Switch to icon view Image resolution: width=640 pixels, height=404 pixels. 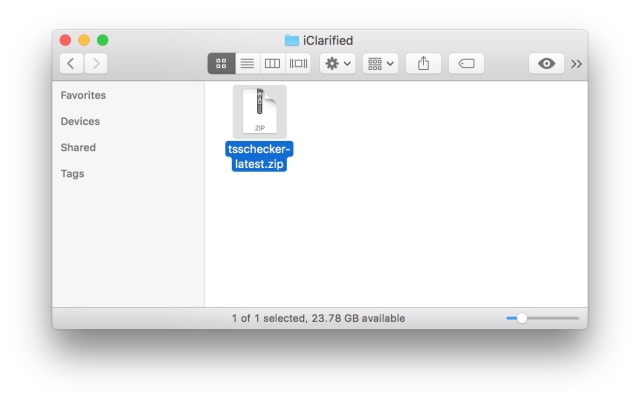click(221, 64)
